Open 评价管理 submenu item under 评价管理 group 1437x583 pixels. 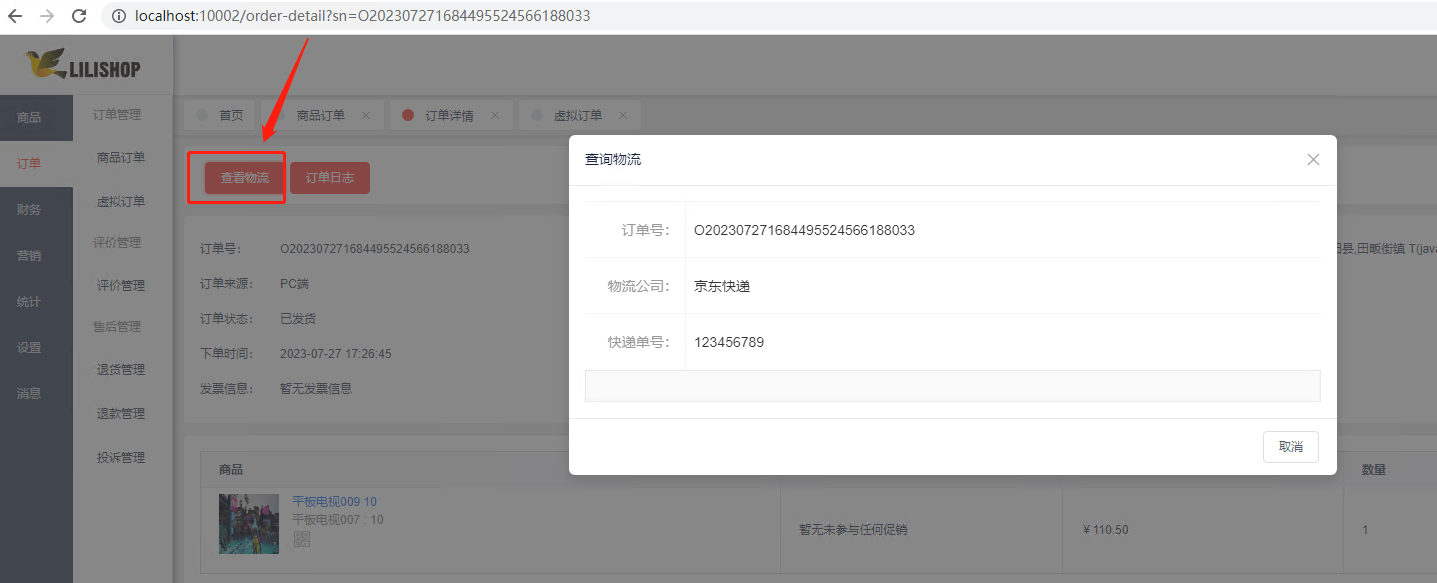point(121,286)
